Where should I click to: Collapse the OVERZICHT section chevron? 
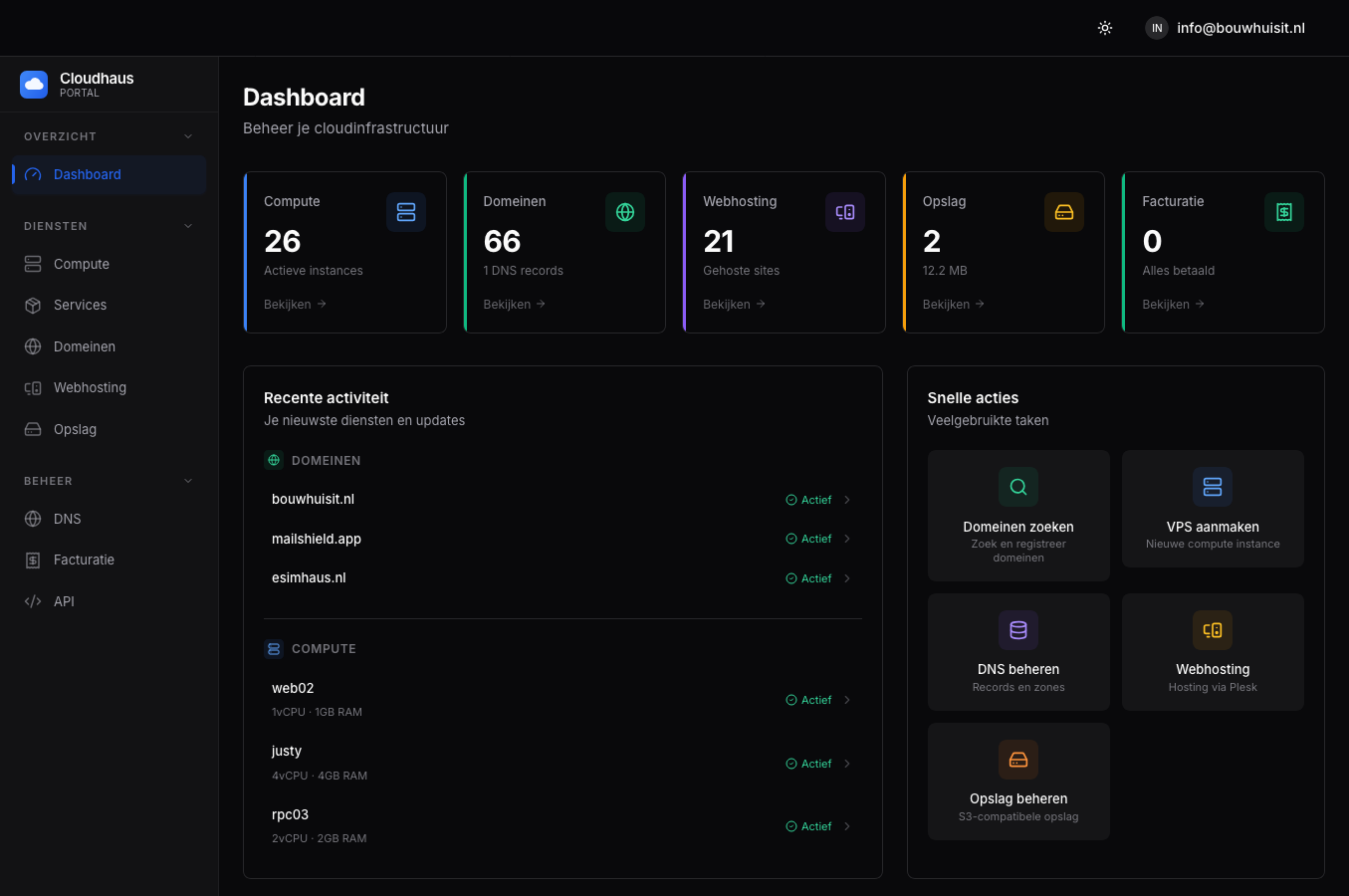coord(188,135)
